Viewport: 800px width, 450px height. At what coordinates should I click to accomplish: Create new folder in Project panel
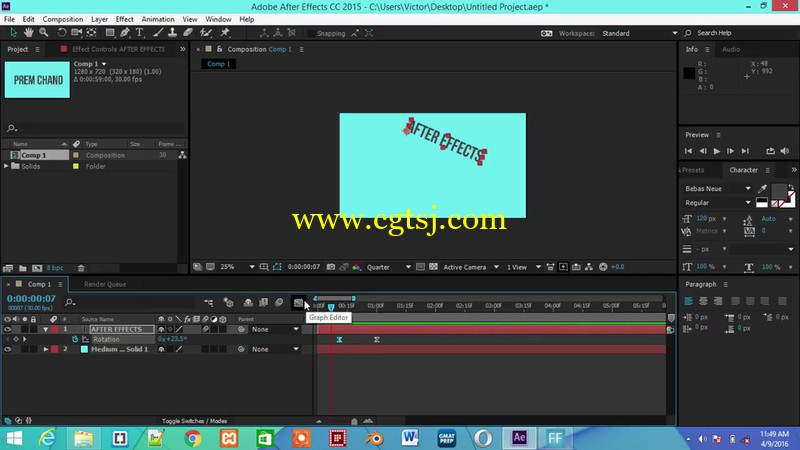click(22, 268)
